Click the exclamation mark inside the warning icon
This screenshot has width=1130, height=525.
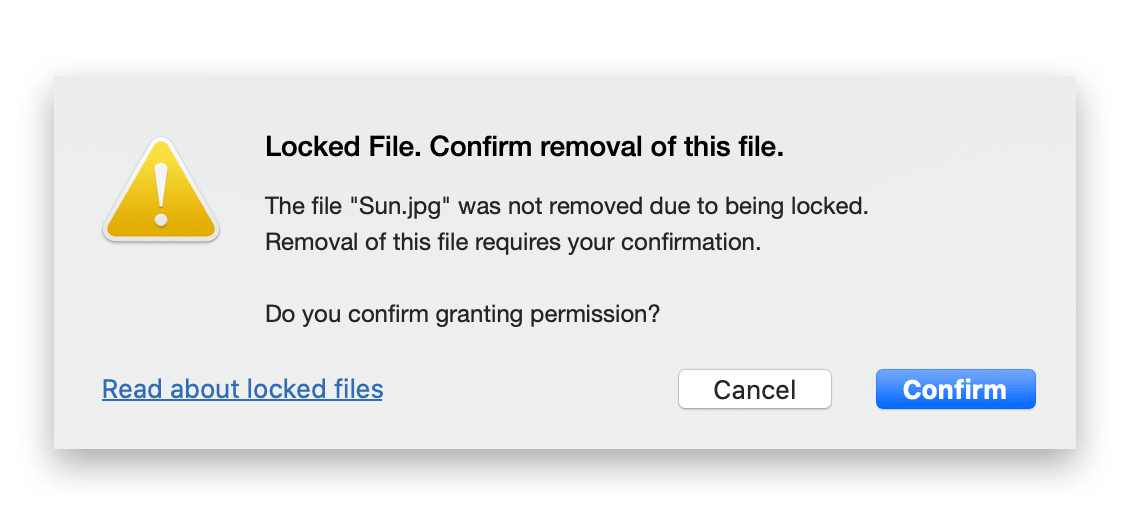(x=161, y=194)
